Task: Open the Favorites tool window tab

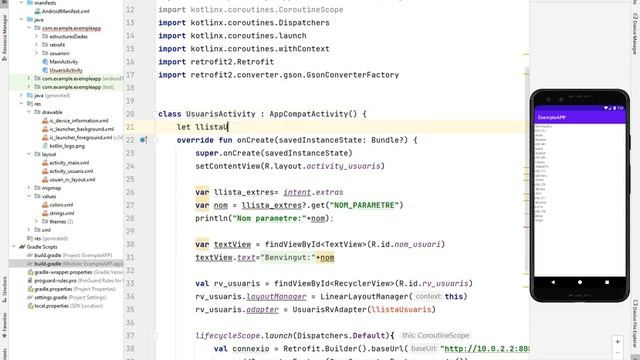Action: point(4,326)
